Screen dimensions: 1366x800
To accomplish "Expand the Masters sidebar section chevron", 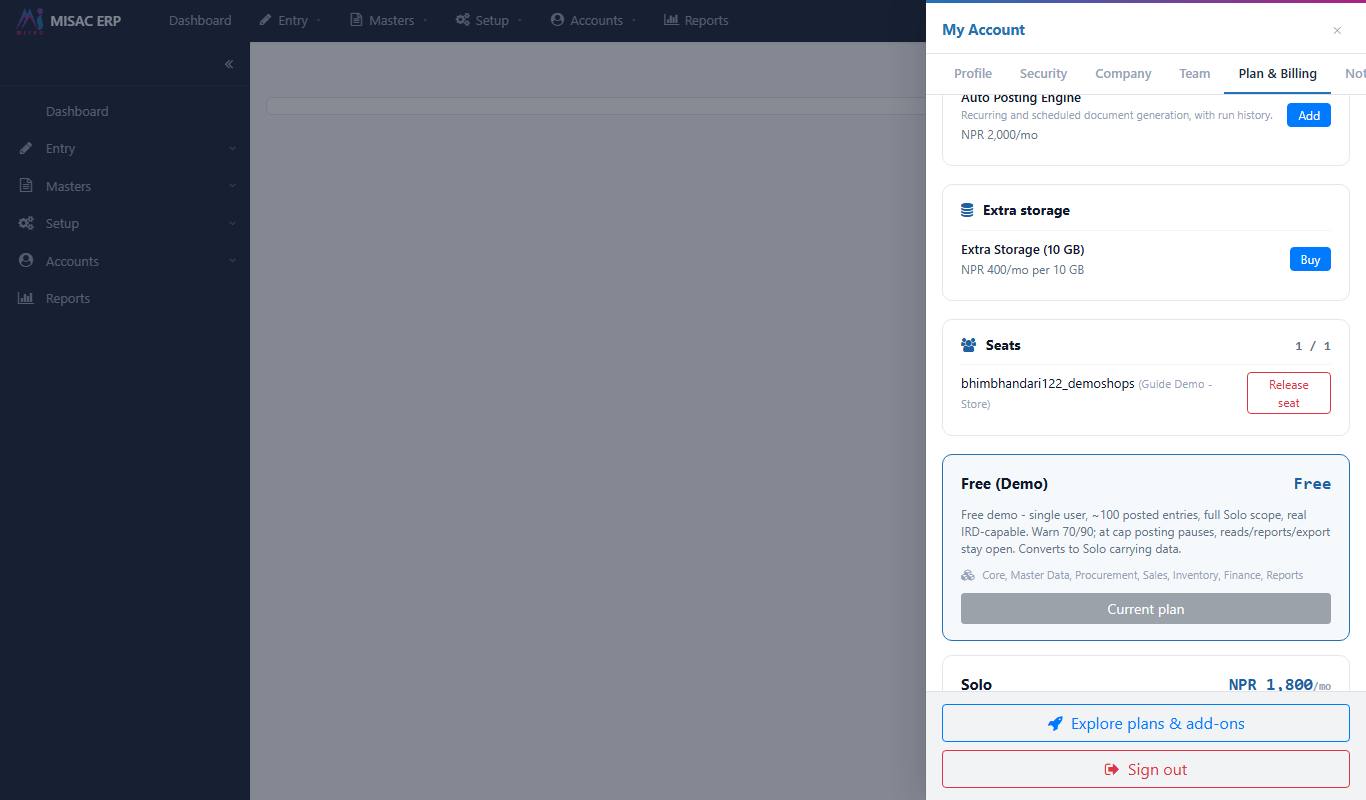I will click(x=232, y=186).
